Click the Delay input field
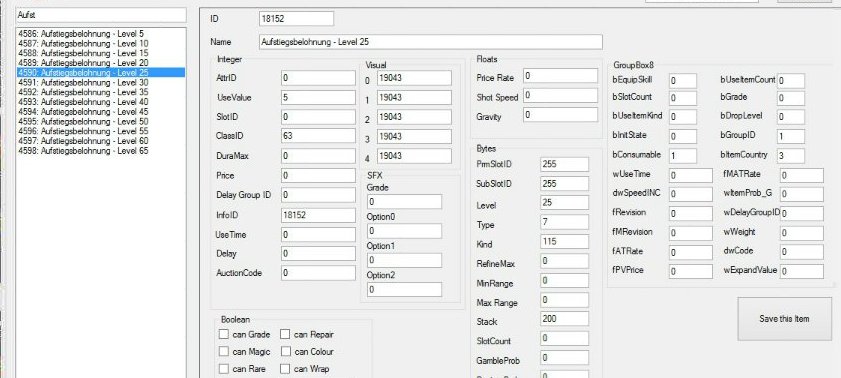This screenshot has width=841, height=378. (318, 254)
